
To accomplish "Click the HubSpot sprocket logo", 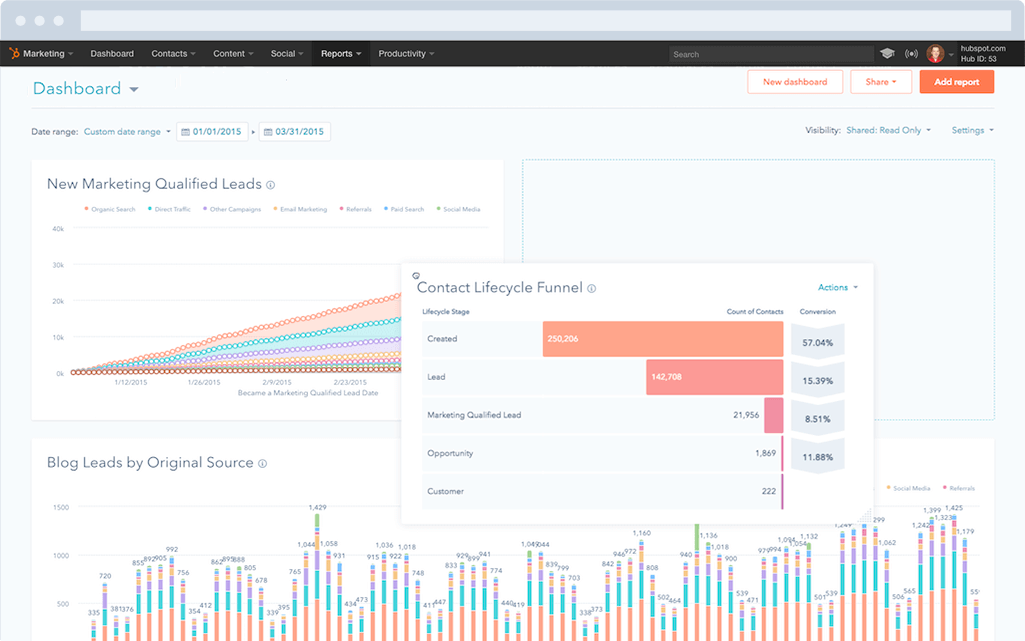I will tap(15, 54).
